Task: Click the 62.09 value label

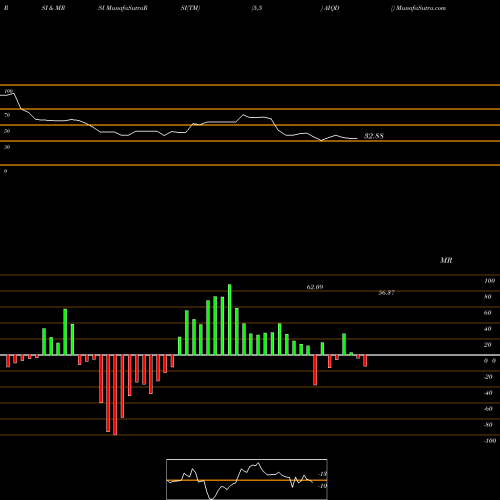Action: (x=315, y=287)
